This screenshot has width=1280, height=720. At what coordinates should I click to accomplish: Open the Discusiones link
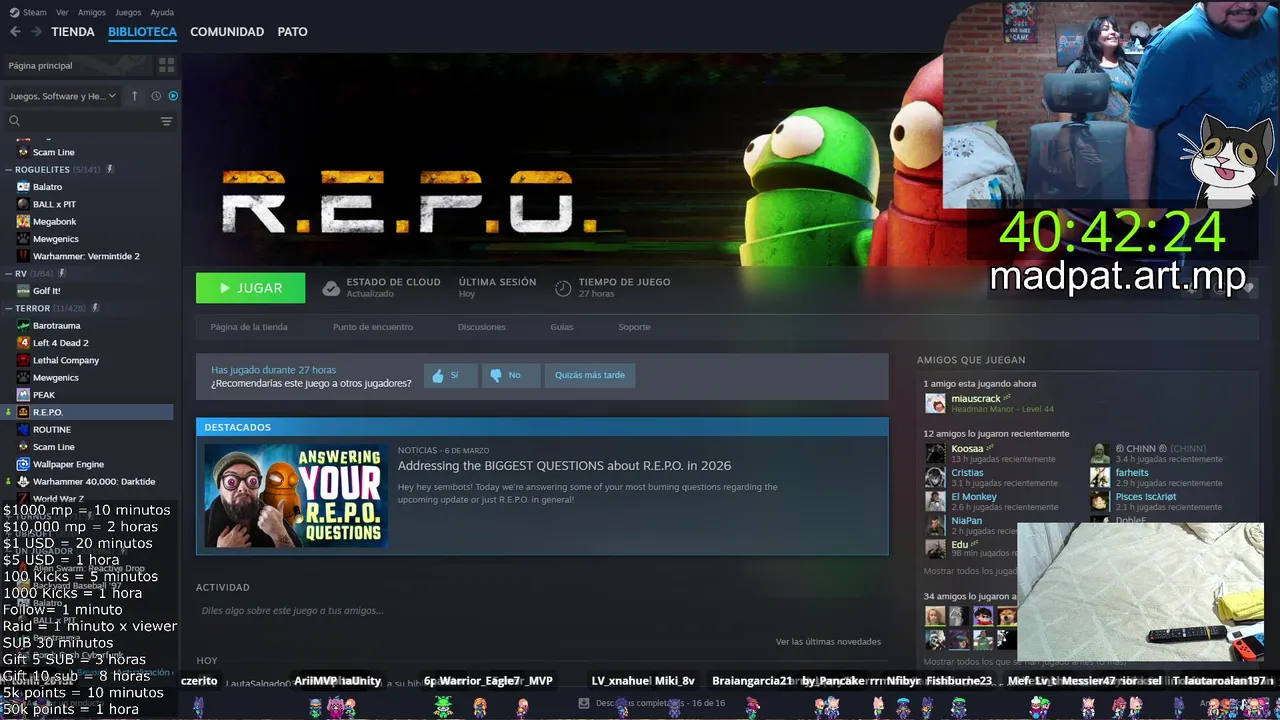point(482,327)
